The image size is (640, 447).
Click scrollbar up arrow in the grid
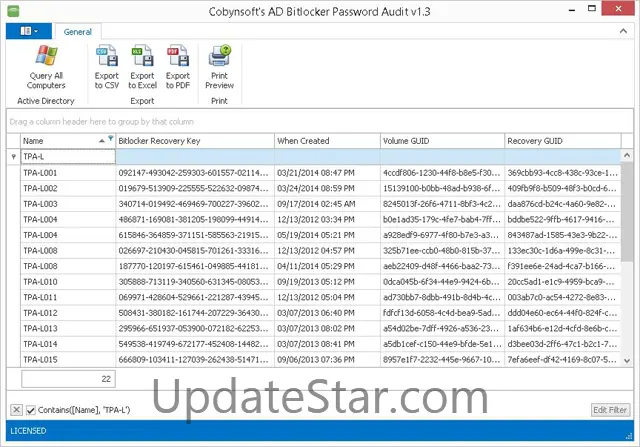tap(627, 155)
